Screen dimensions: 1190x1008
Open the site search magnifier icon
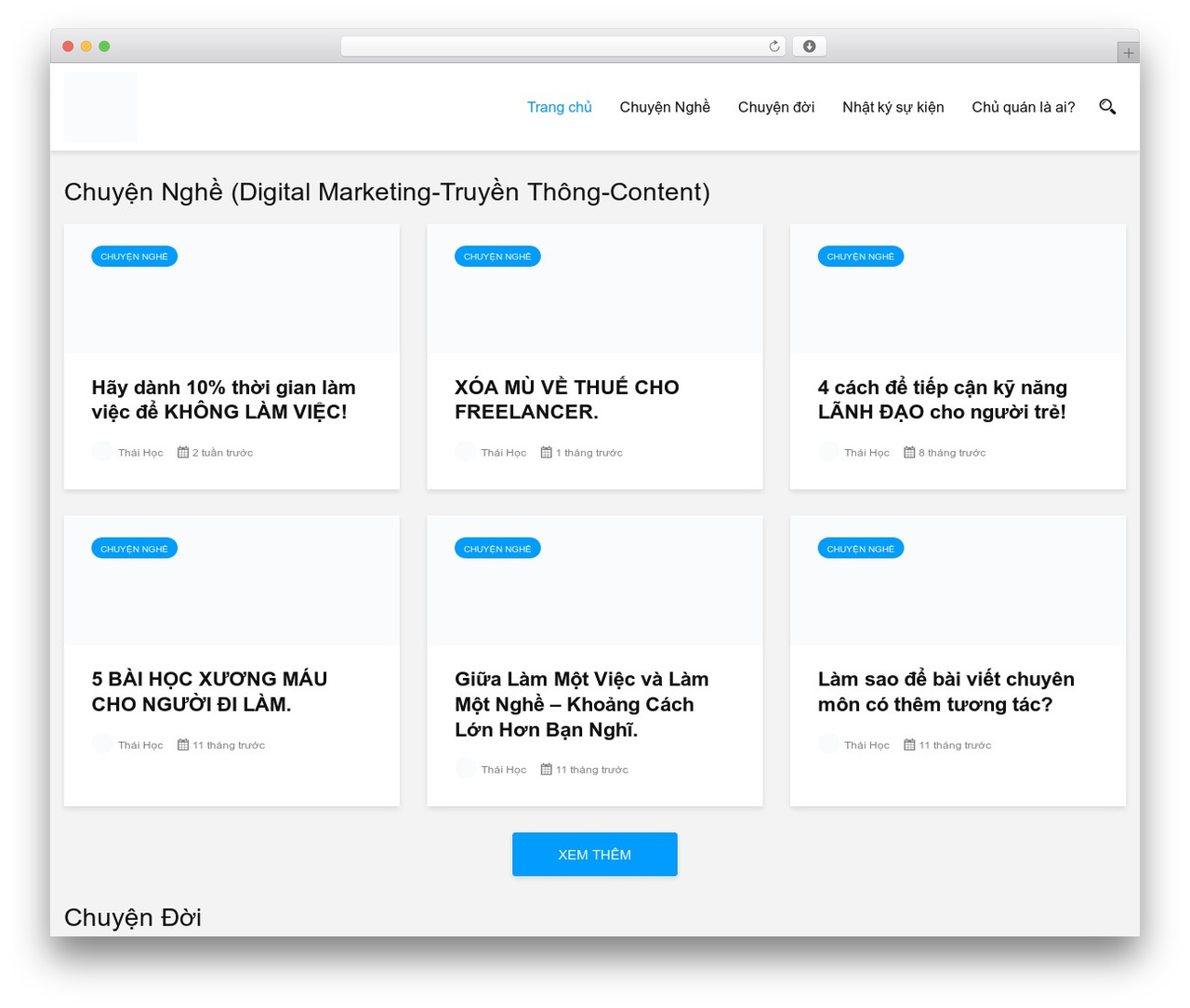(x=1107, y=107)
